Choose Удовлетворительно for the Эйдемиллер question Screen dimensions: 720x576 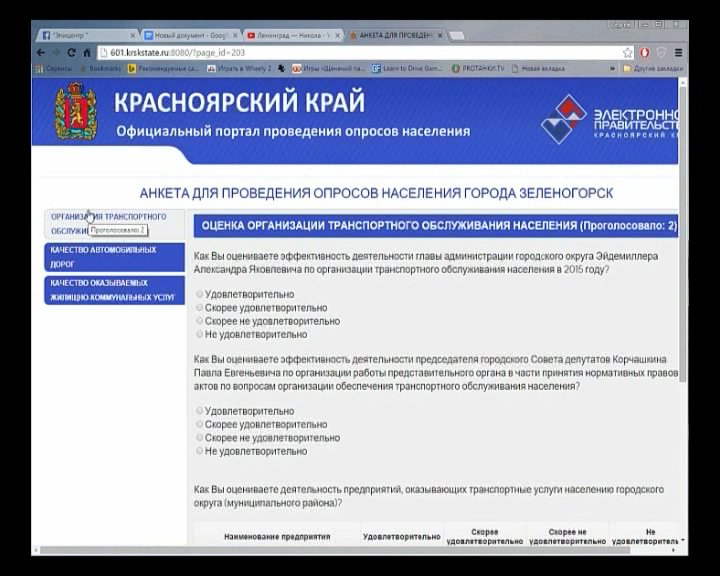(199, 294)
